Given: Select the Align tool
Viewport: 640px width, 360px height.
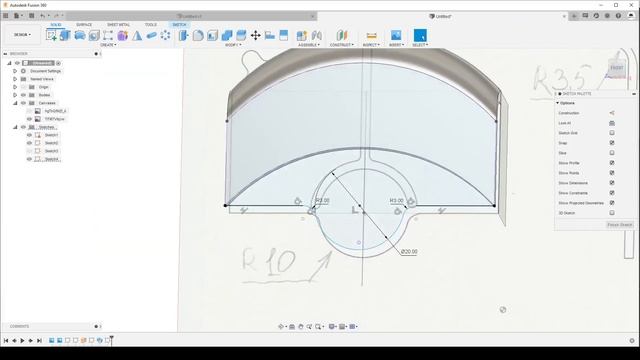Looking at the screenshot, I should pyautogui.click(x=270, y=36).
